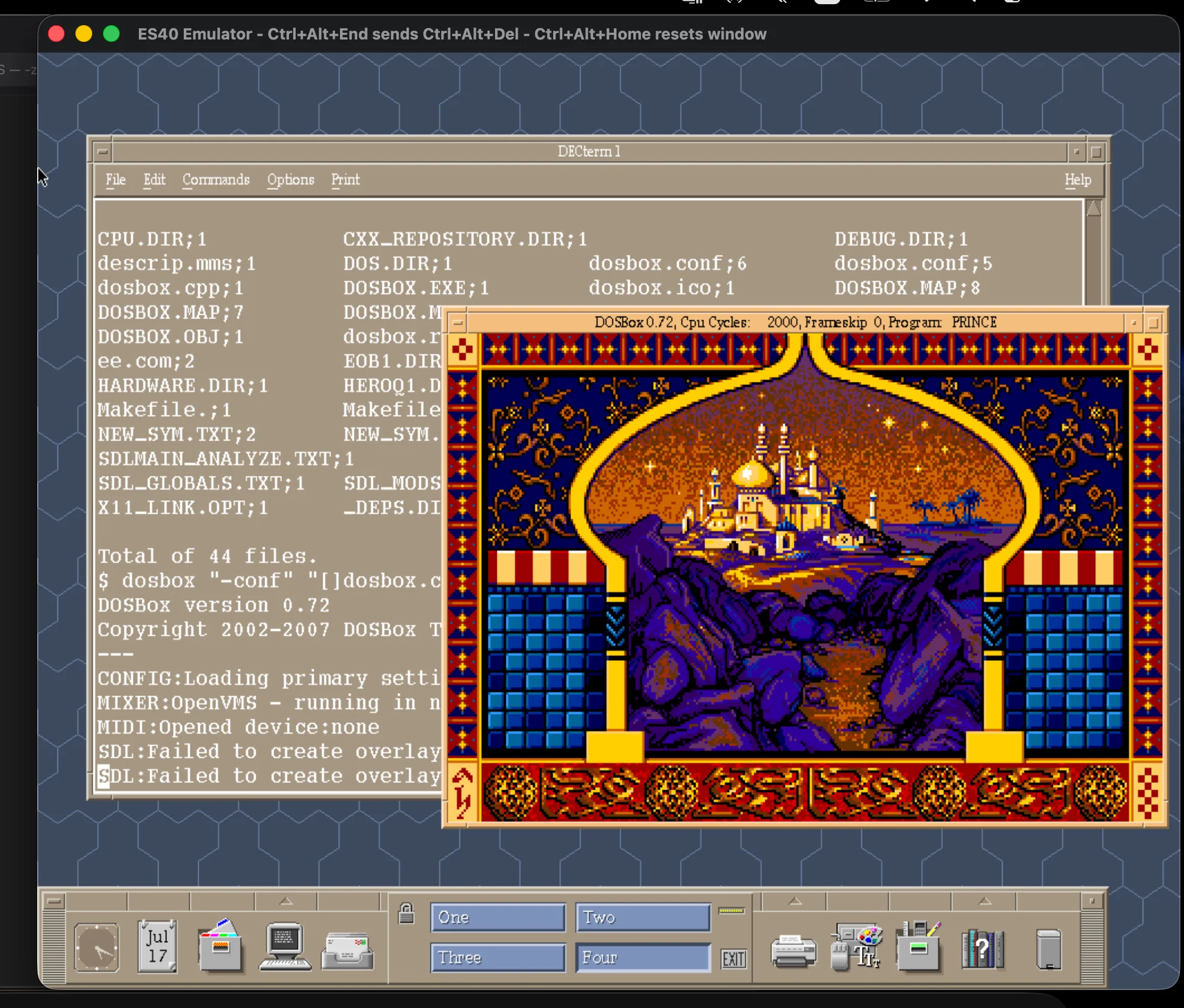This screenshot has width=1184, height=1008.
Task: Expand subpanel arrow above Printer icon
Action: 794,901
